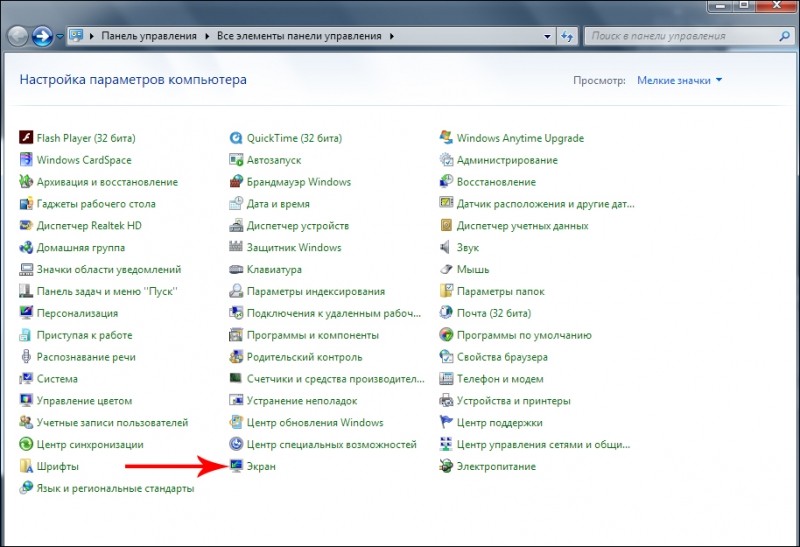This screenshot has width=800, height=547.
Task: Click the Электропитание icon
Action: [x=446, y=466]
